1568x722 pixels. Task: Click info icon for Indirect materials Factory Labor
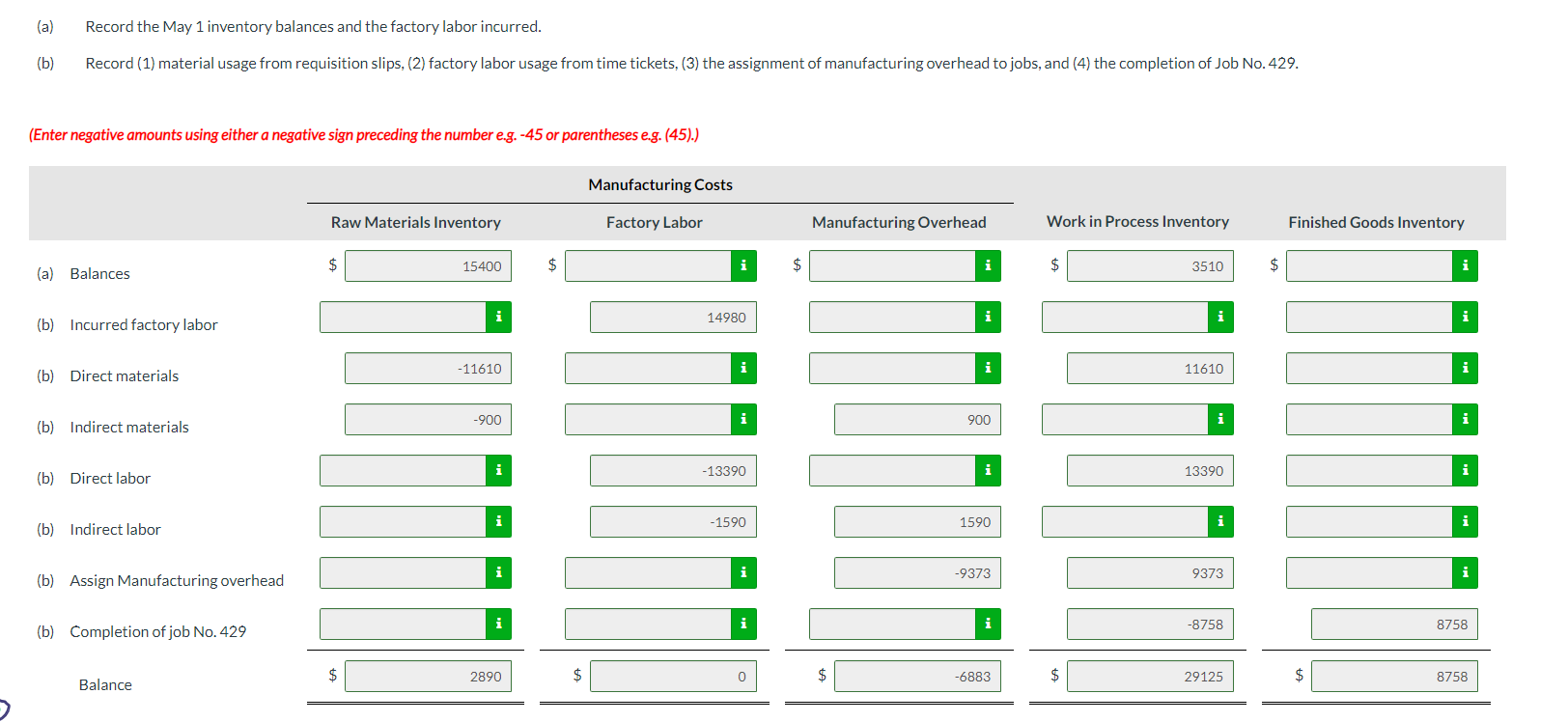coord(743,419)
